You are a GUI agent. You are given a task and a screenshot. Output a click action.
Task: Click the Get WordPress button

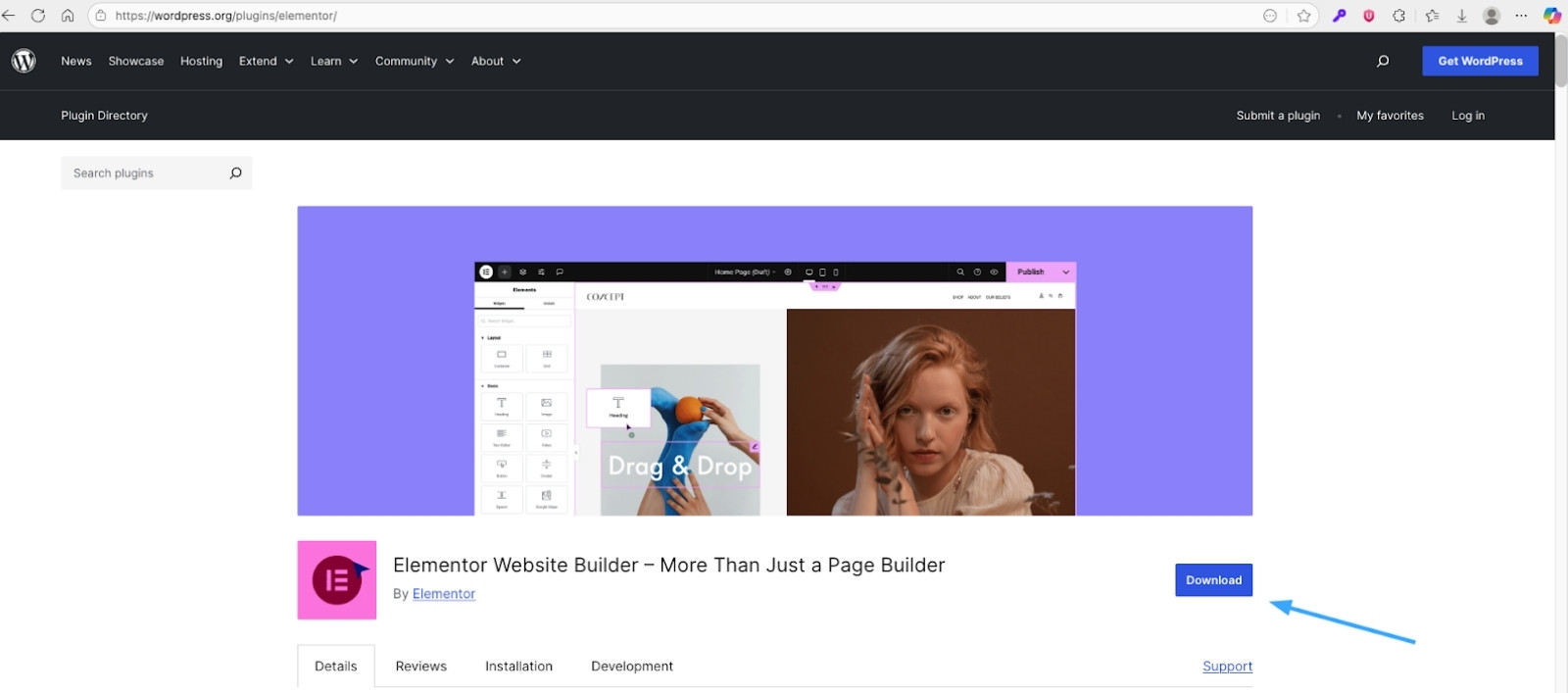click(1480, 61)
